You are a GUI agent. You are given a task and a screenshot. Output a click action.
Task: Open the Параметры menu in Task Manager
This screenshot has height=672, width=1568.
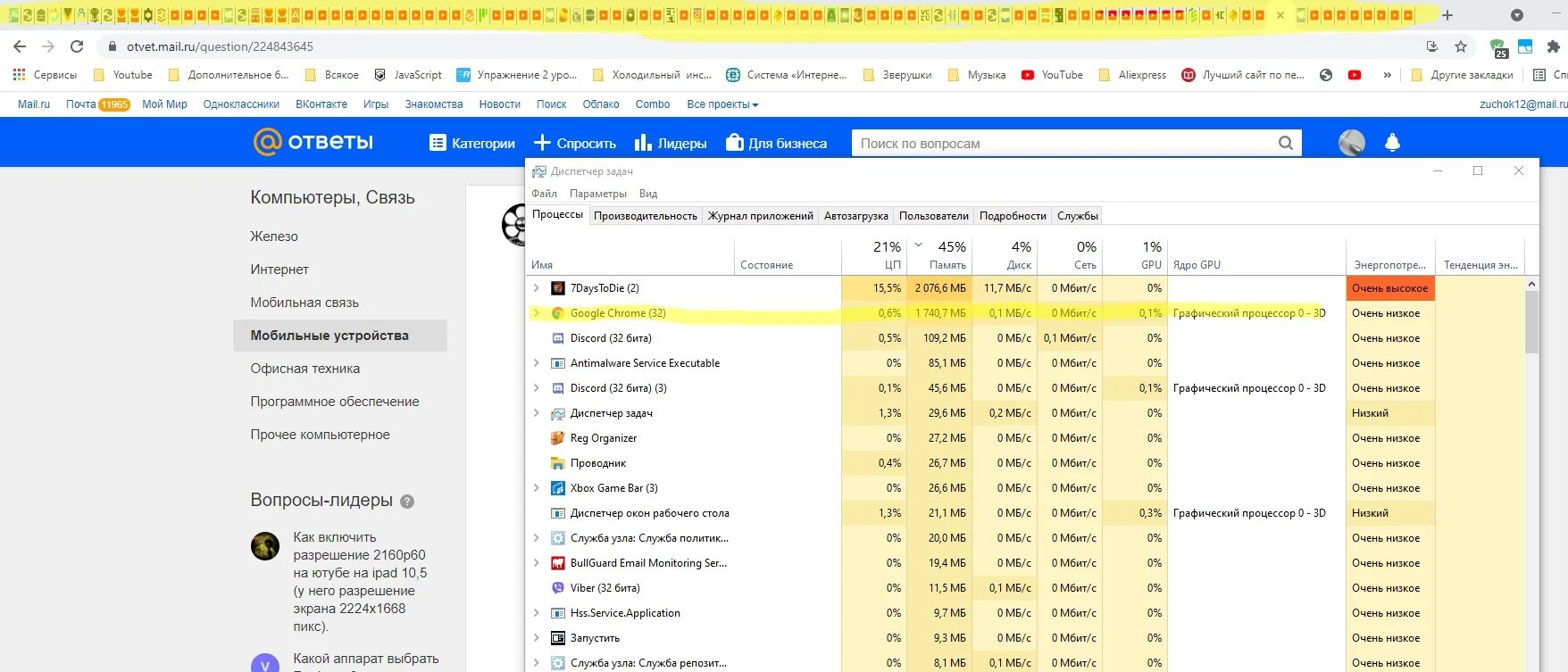click(598, 194)
